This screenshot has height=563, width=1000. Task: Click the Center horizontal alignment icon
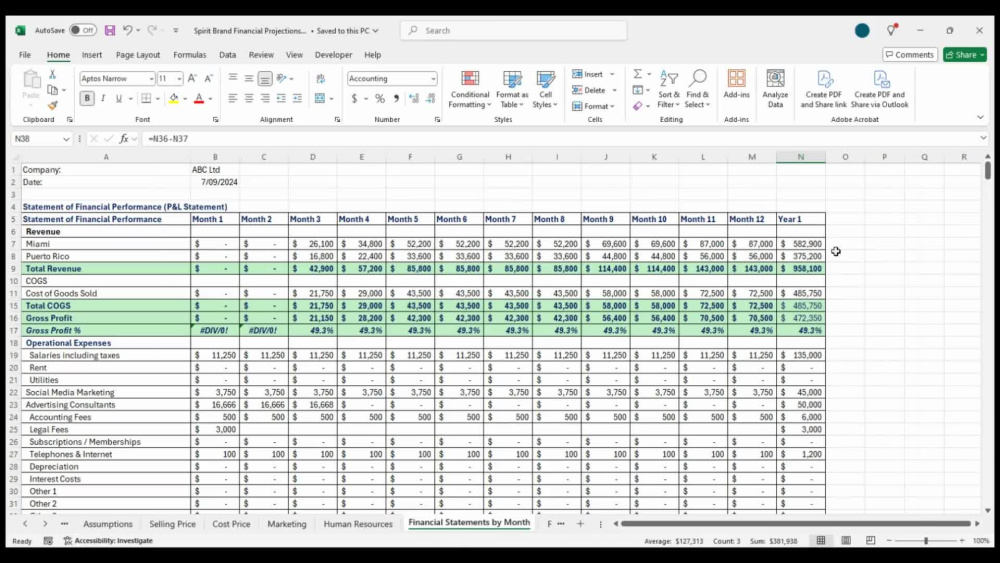coord(249,98)
